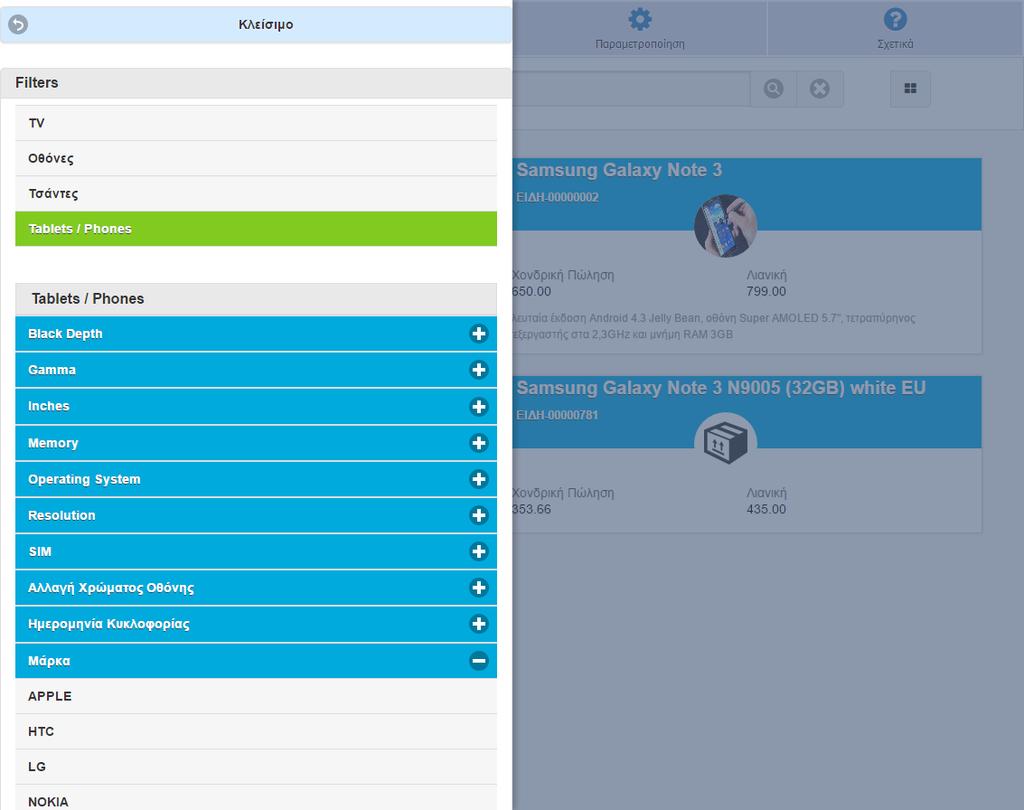This screenshot has width=1024, height=810.
Task: Expand Operating System filter plus icon
Action: 479,479
